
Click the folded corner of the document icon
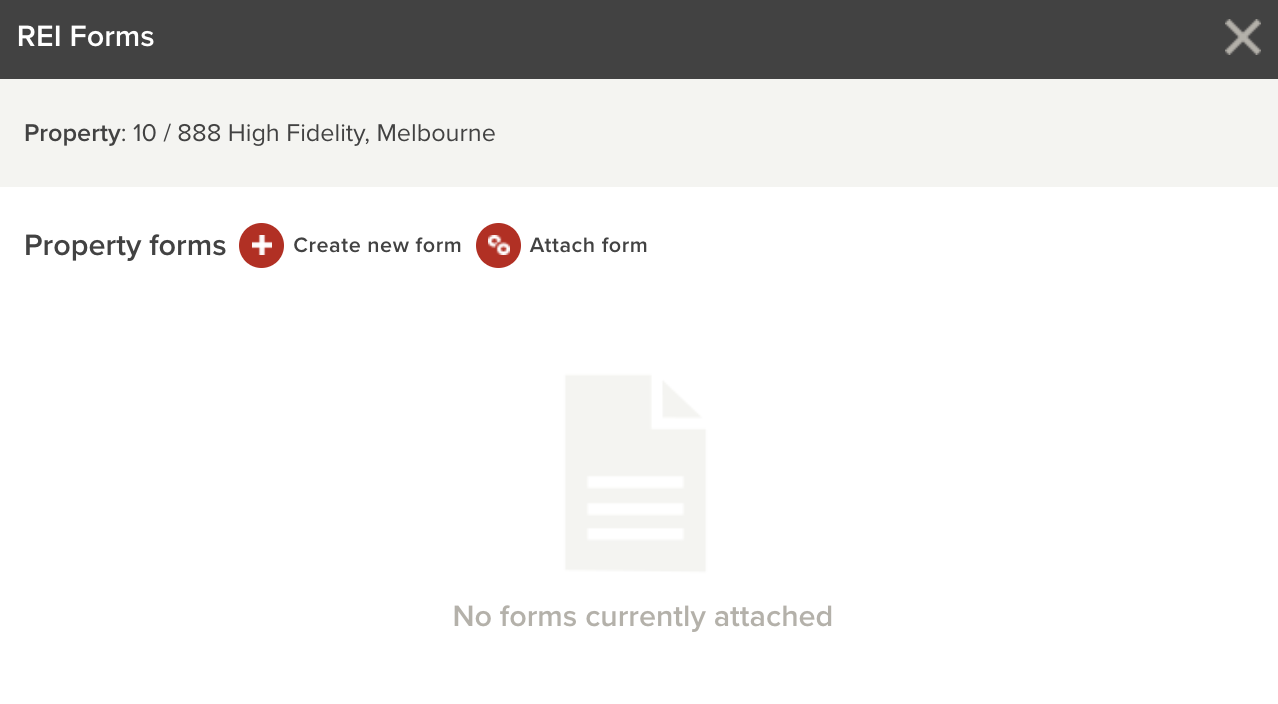click(x=681, y=400)
